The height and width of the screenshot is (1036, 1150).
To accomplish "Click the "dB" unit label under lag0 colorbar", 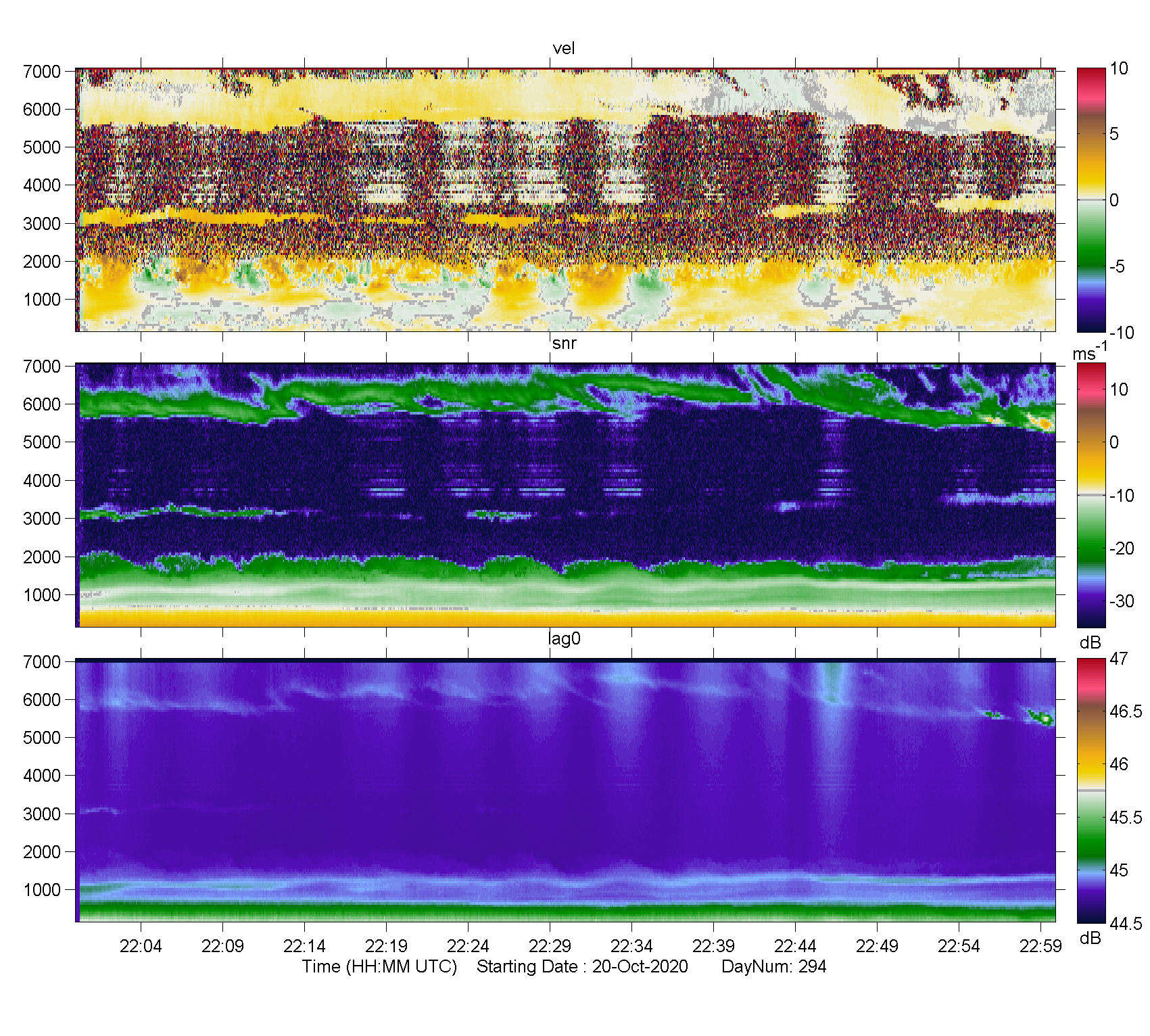I will [1091, 938].
